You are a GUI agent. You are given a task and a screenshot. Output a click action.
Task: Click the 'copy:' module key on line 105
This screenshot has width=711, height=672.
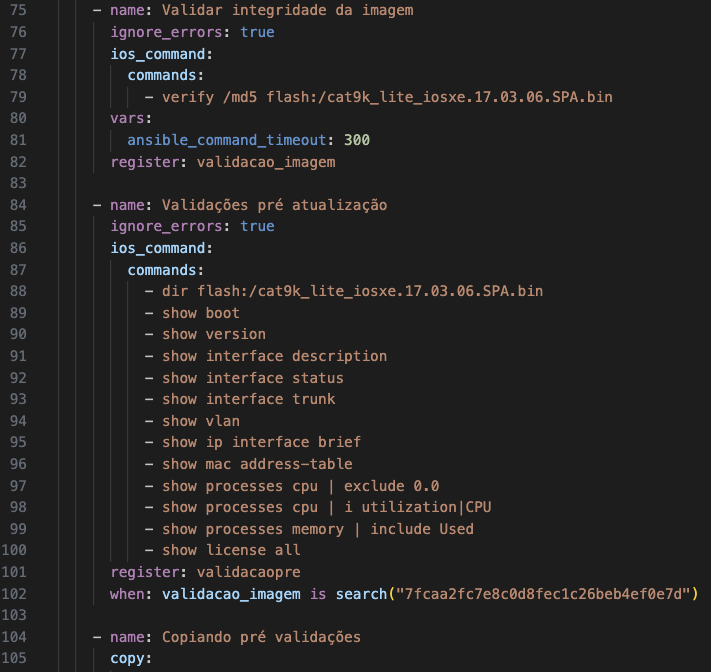click(131, 658)
